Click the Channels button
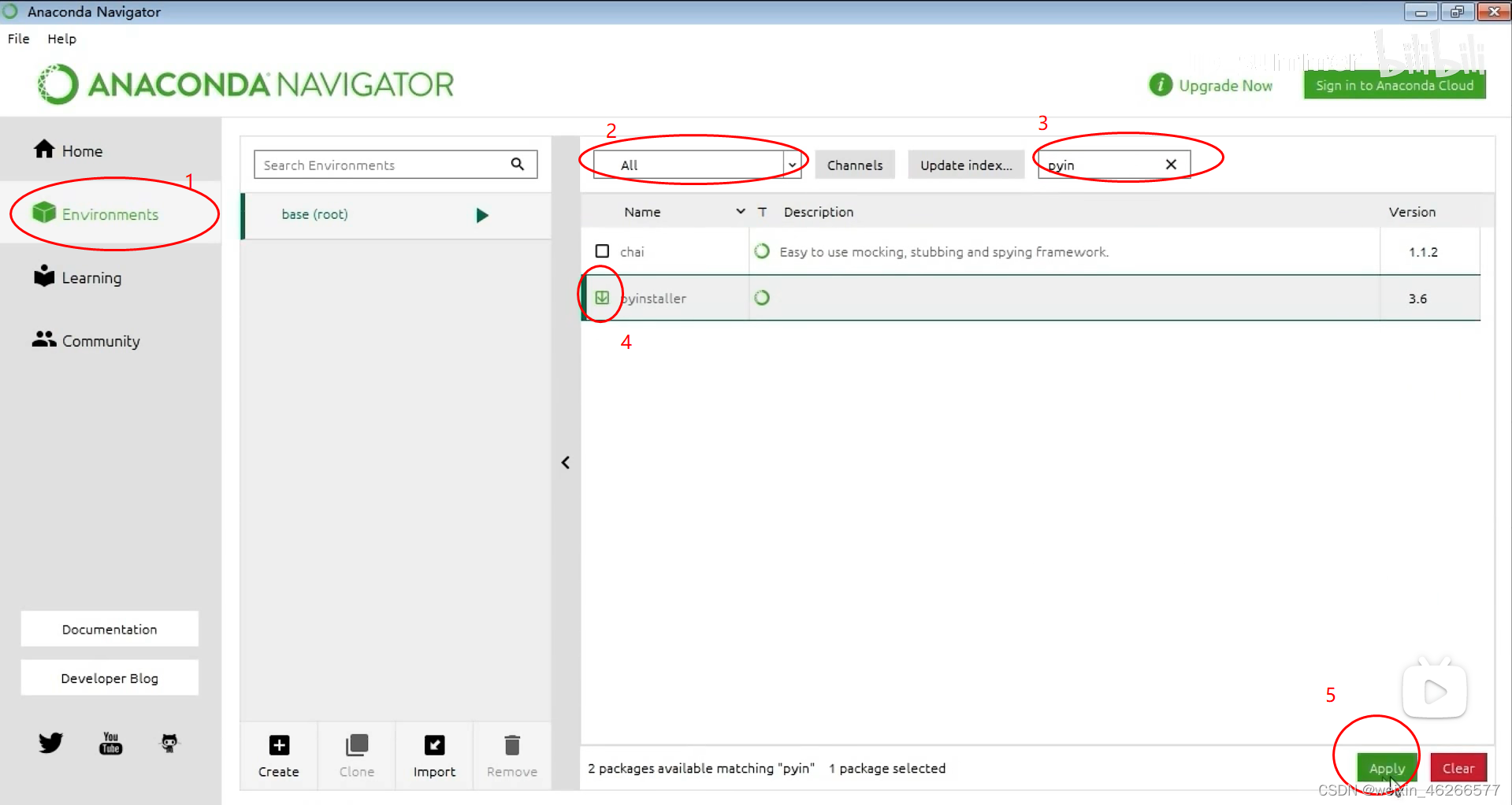 [855, 165]
